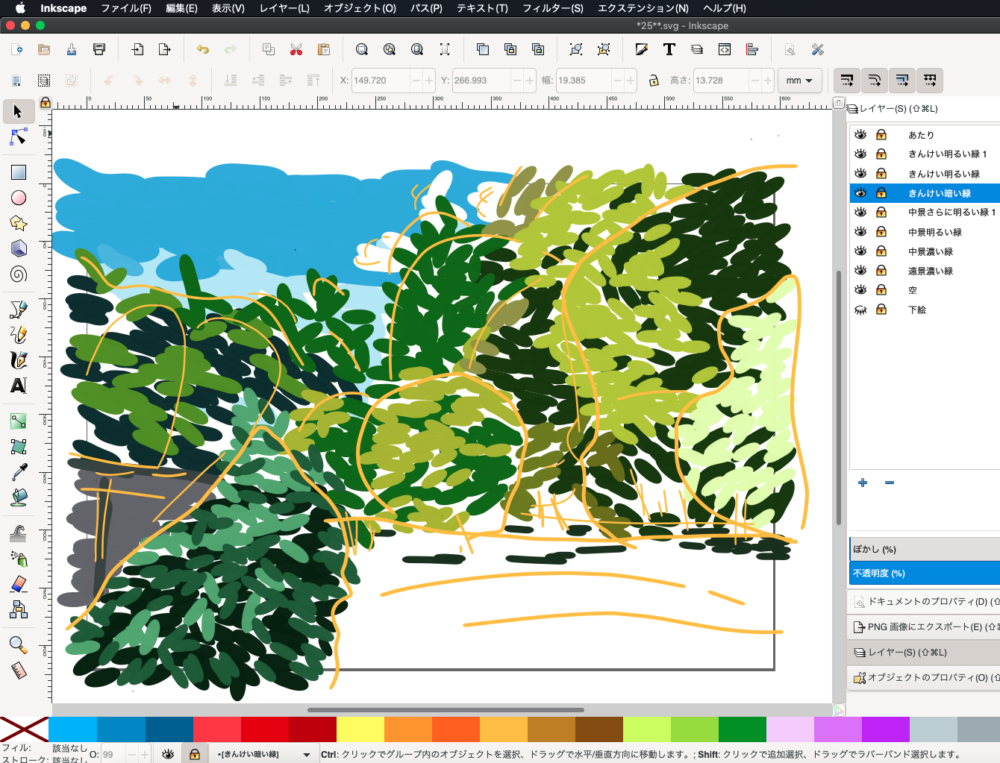The width and height of the screenshot is (1000, 763).
Task: Choose the rectangle drawing tool
Action: coord(18,172)
